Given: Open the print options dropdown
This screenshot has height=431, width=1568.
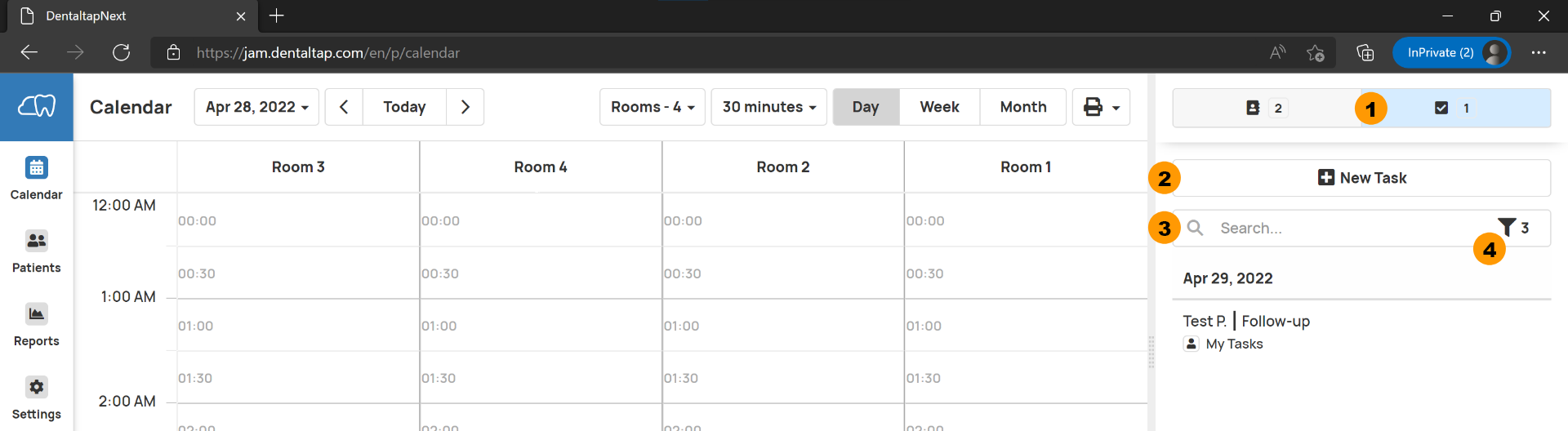Looking at the screenshot, I should (1101, 107).
